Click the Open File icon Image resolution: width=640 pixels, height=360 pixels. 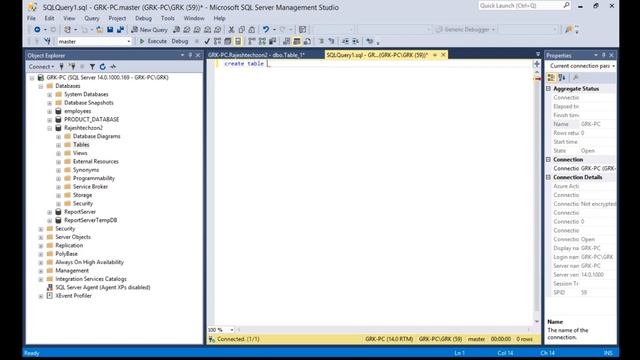[100, 29]
